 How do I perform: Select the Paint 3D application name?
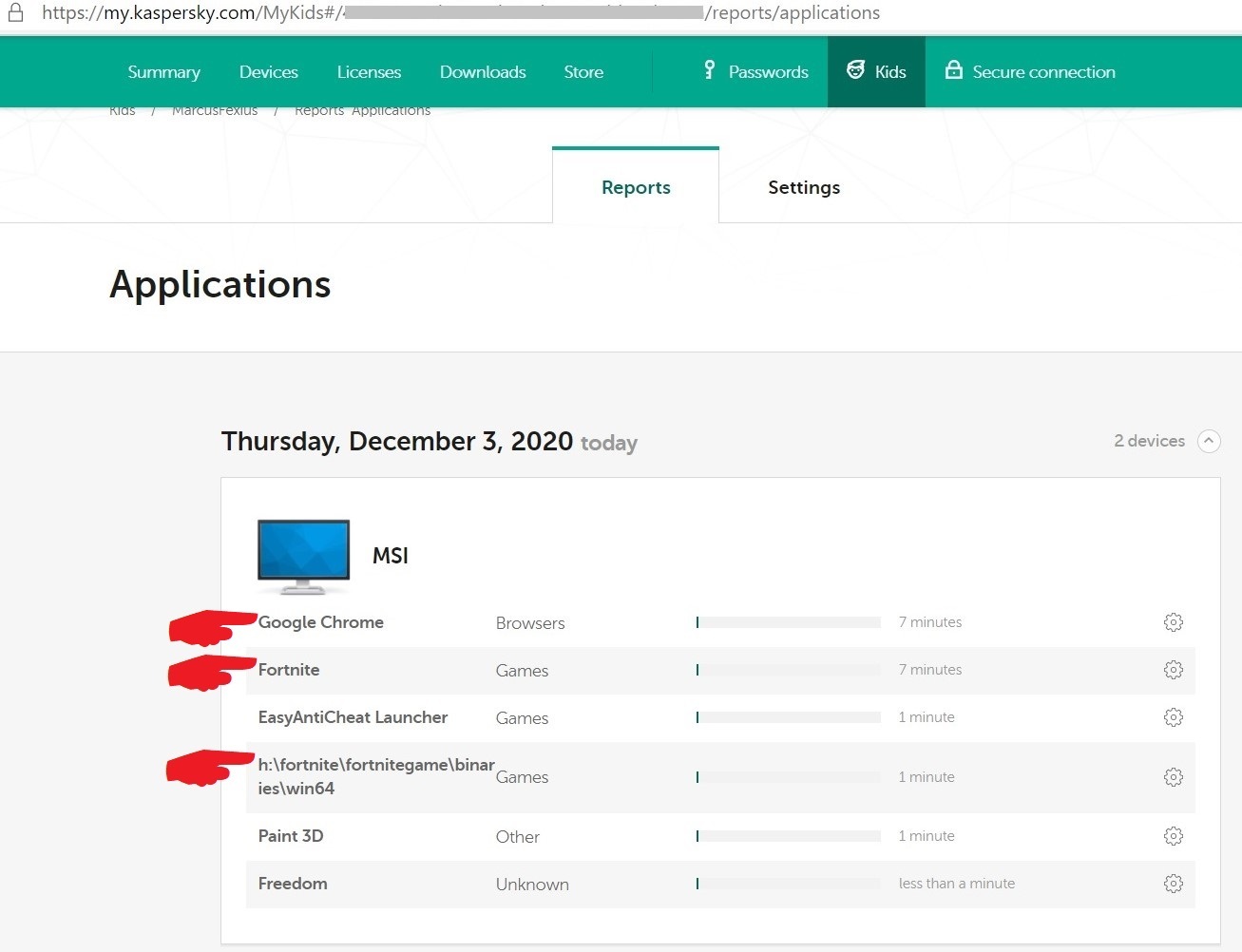coord(291,836)
